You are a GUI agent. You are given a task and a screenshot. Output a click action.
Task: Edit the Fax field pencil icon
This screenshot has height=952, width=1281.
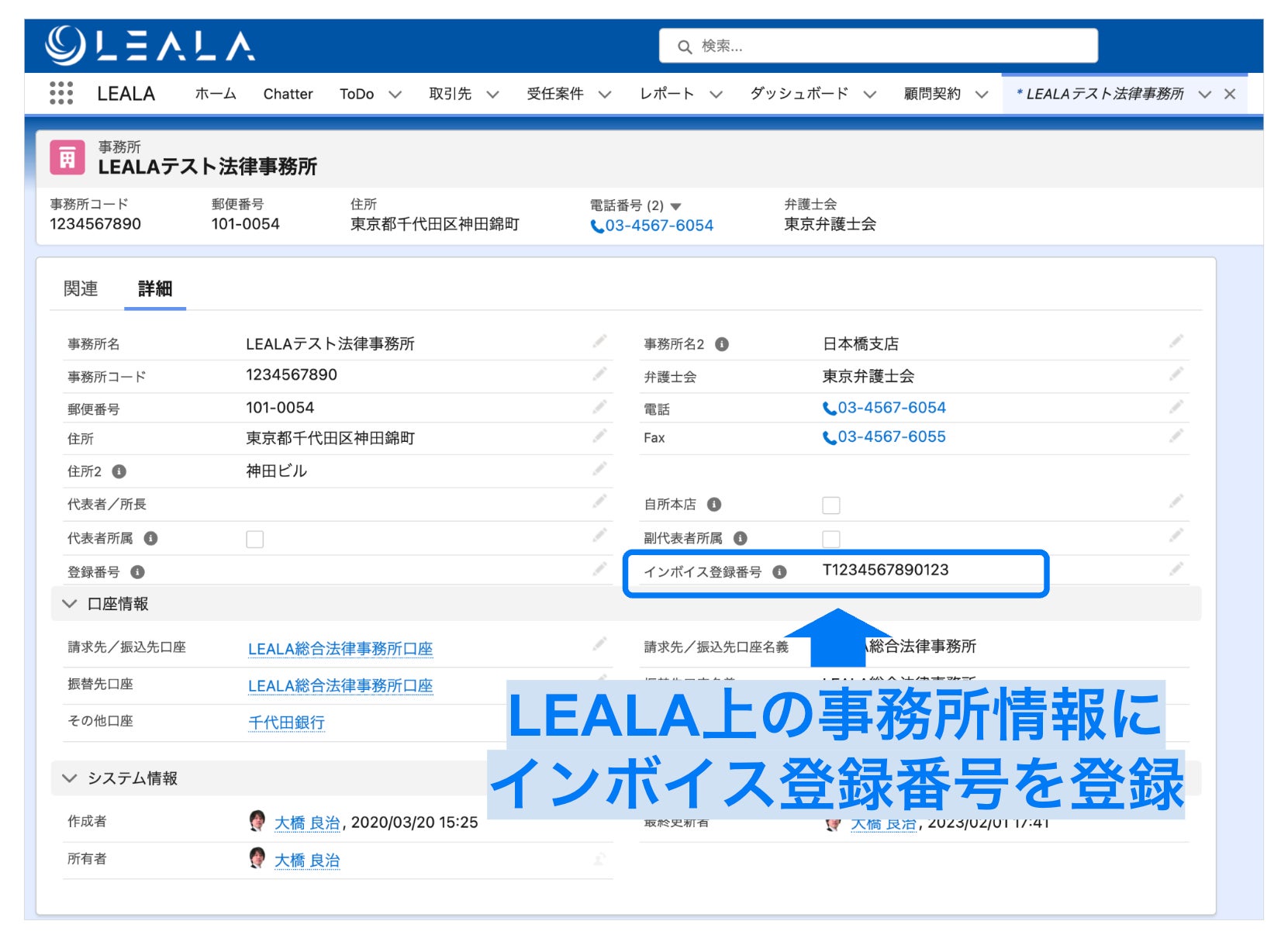point(1176,436)
